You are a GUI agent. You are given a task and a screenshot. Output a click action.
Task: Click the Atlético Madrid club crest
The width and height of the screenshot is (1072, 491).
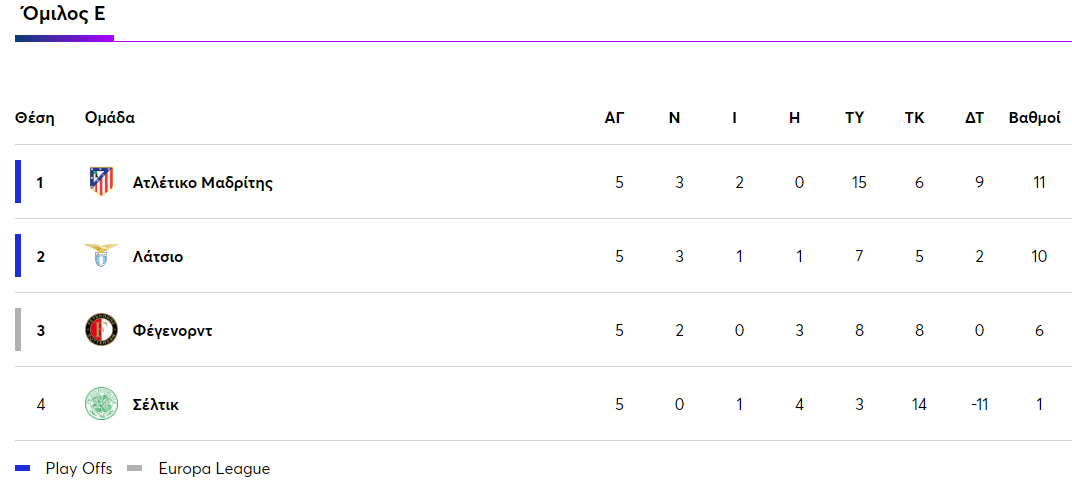101,182
